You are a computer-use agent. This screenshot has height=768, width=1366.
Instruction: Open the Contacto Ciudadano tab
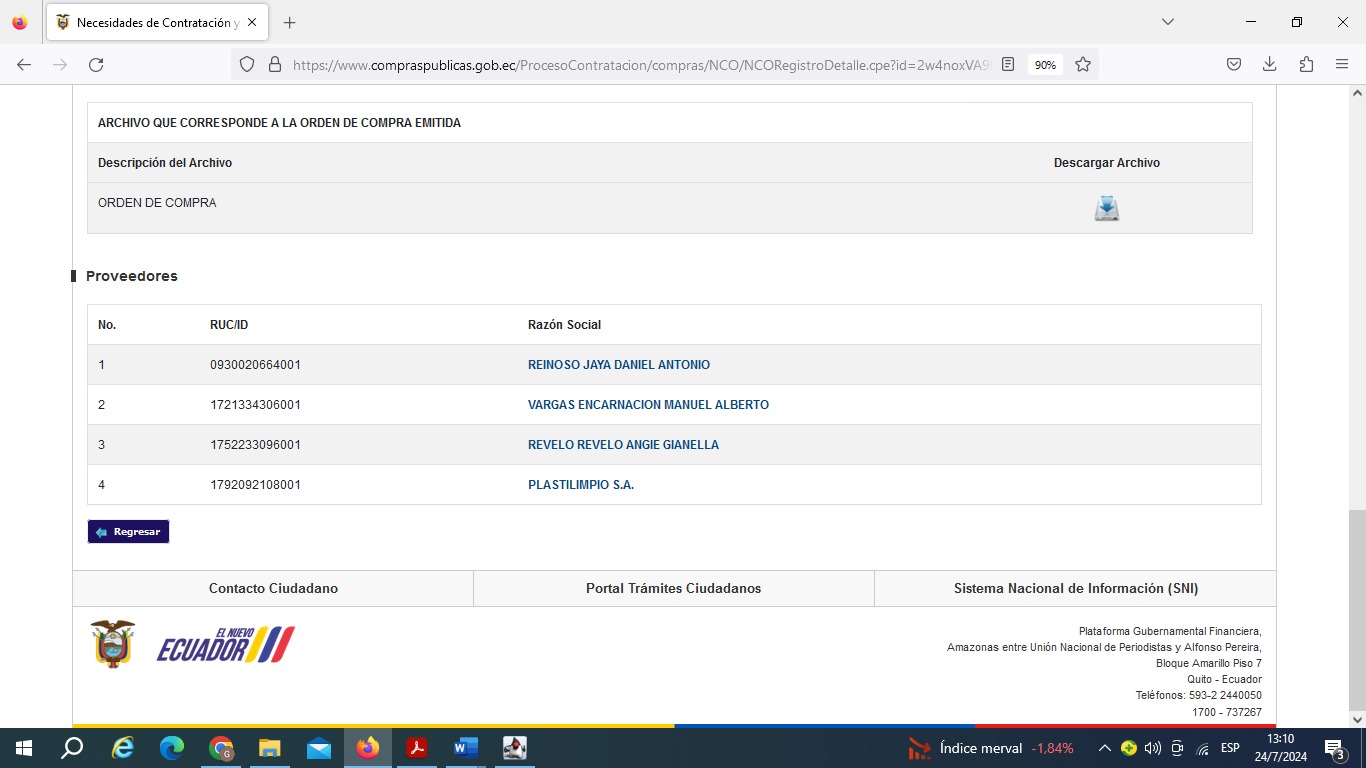tap(273, 589)
